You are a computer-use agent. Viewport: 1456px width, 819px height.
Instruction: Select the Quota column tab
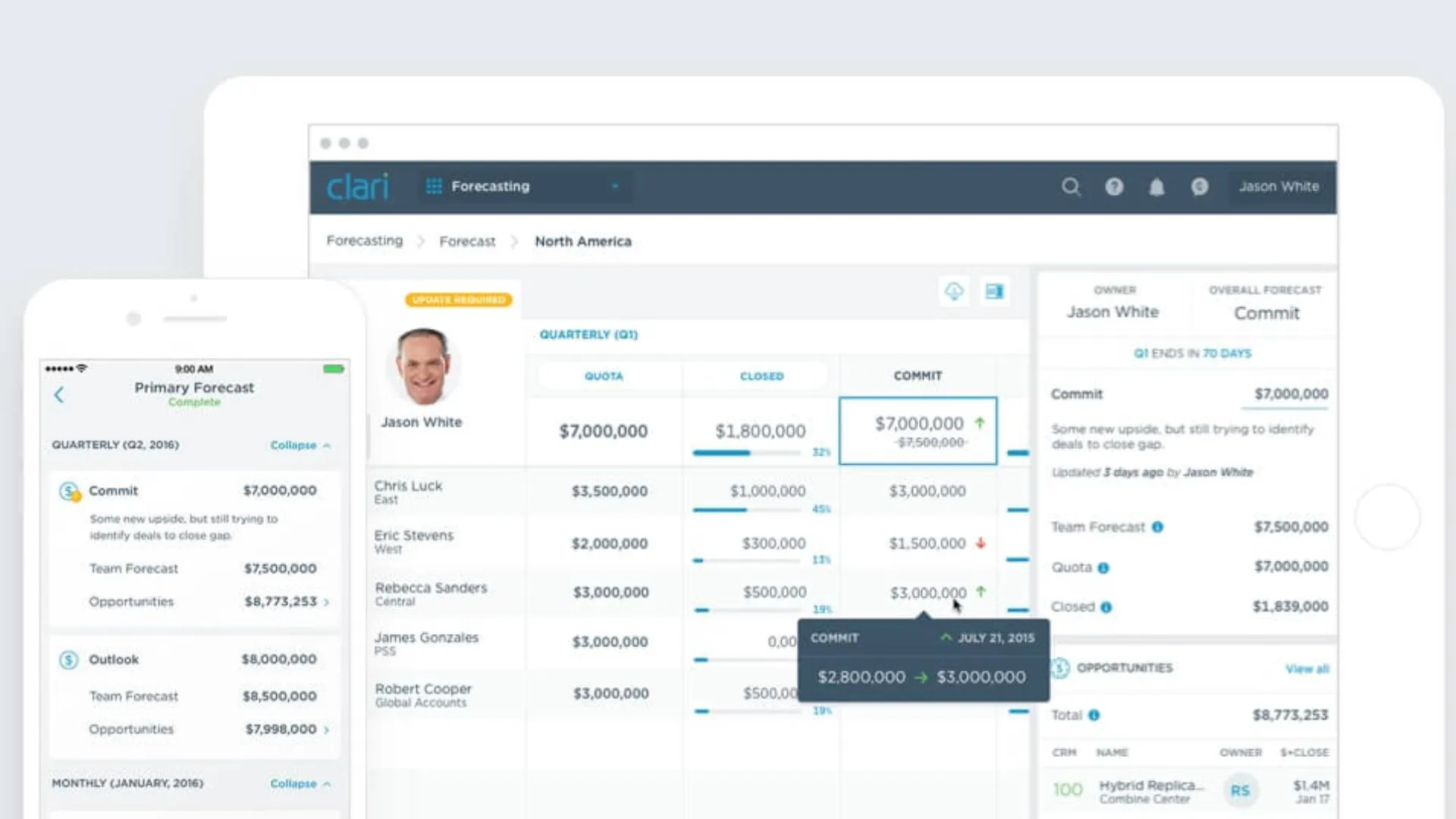604,376
